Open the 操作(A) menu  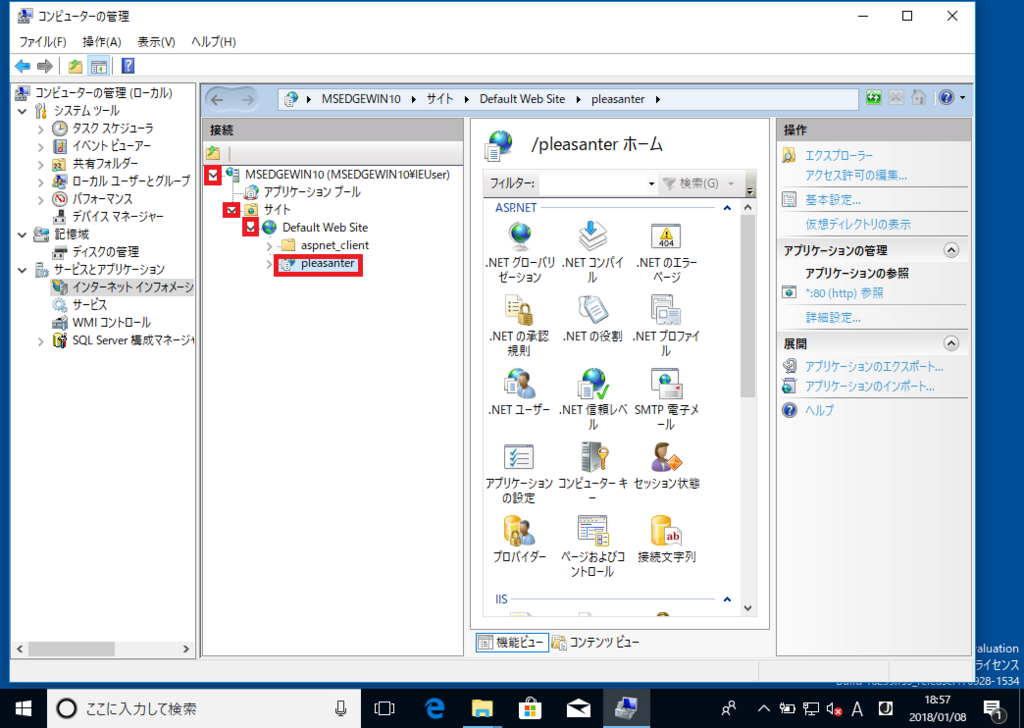(102, 42)
